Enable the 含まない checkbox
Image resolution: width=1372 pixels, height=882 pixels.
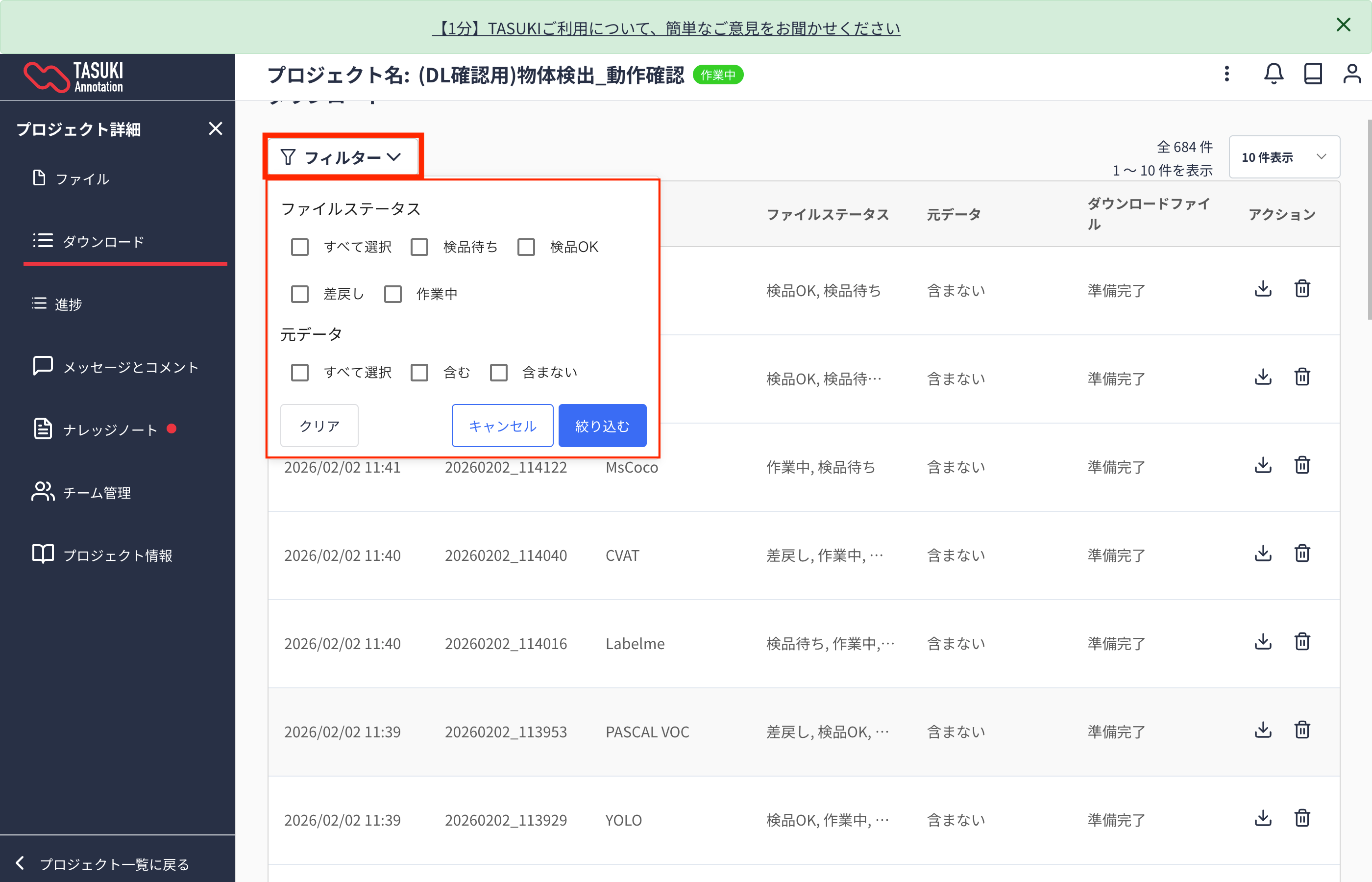[498, 373]
